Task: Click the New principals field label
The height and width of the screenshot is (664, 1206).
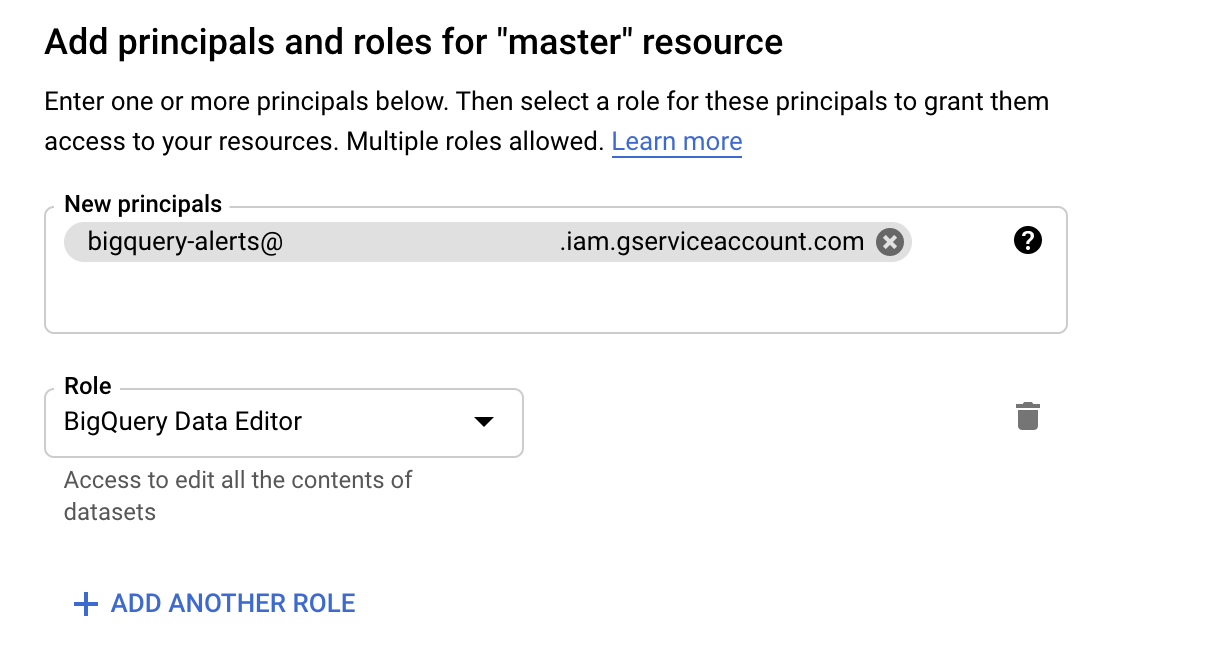Action: 143,204
